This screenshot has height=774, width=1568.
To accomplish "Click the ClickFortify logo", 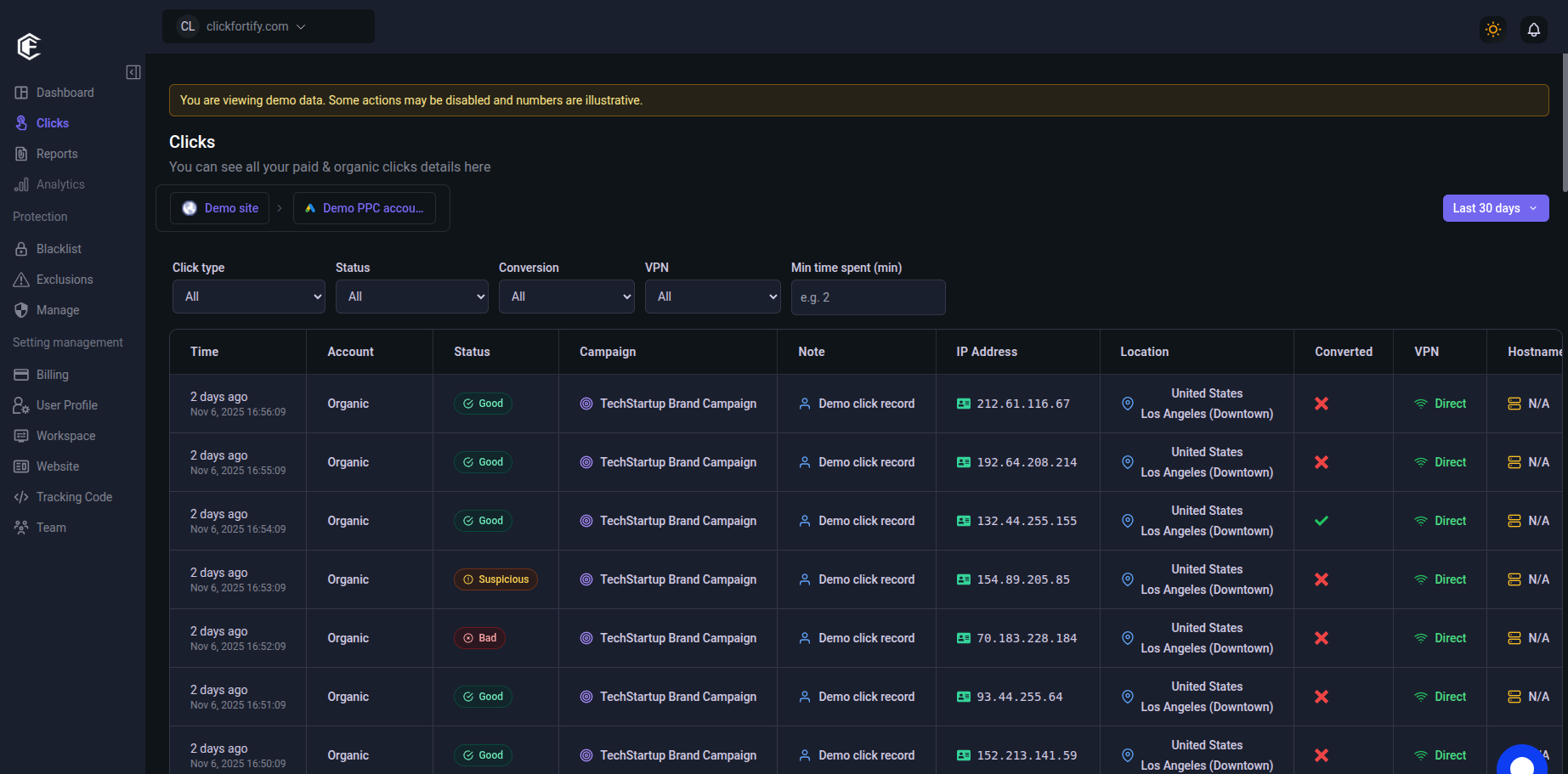I will (29, 46).
